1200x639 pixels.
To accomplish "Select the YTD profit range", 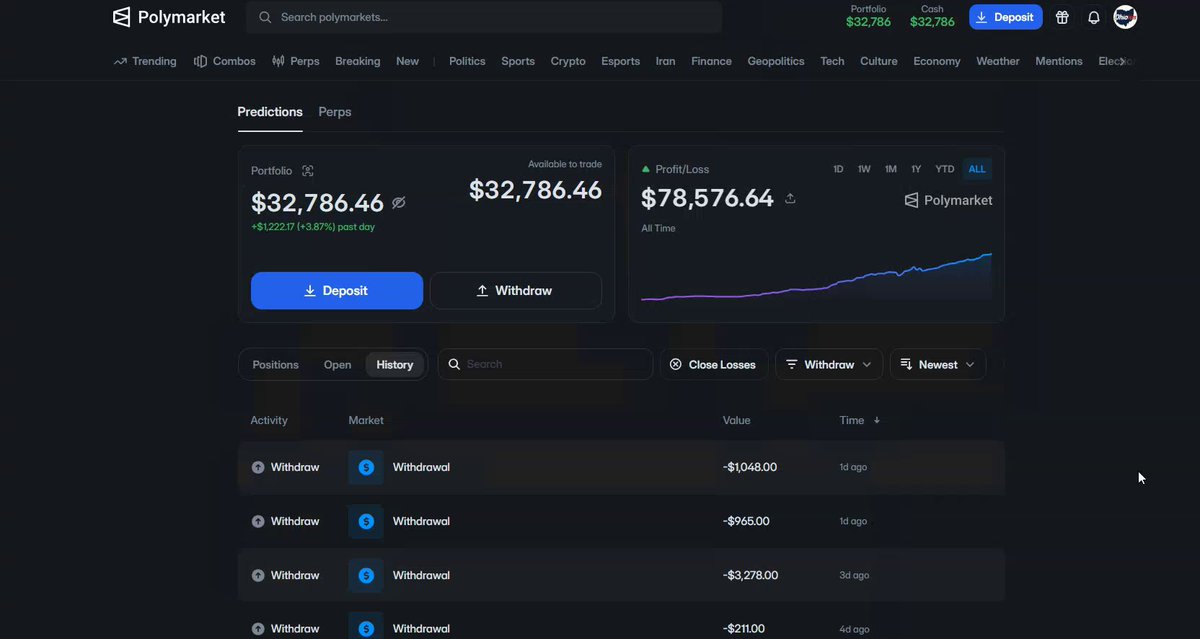I will click(x=945, y=169).
